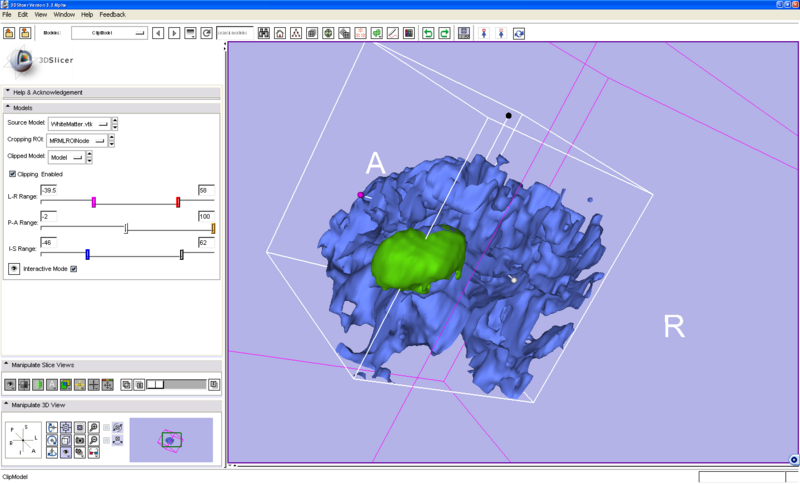Expand the Help & Acknowledgement section
Image resolution: width=800 pixels, height=484 pixels.
pyautogui.click(x=47, y=92)
